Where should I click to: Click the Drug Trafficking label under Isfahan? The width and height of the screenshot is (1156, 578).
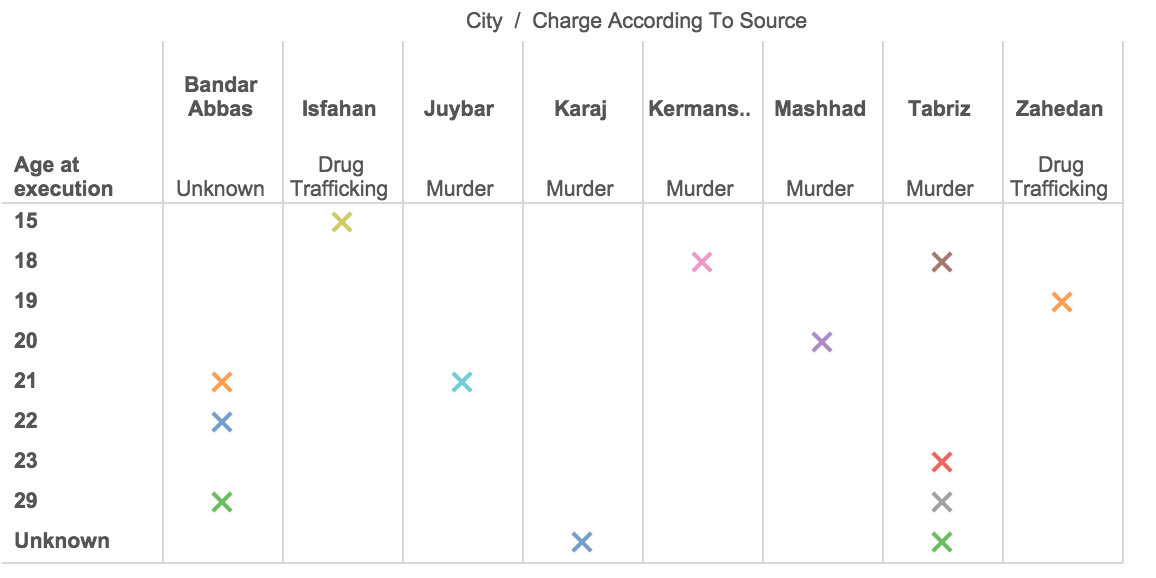click(x=341, y=177)
